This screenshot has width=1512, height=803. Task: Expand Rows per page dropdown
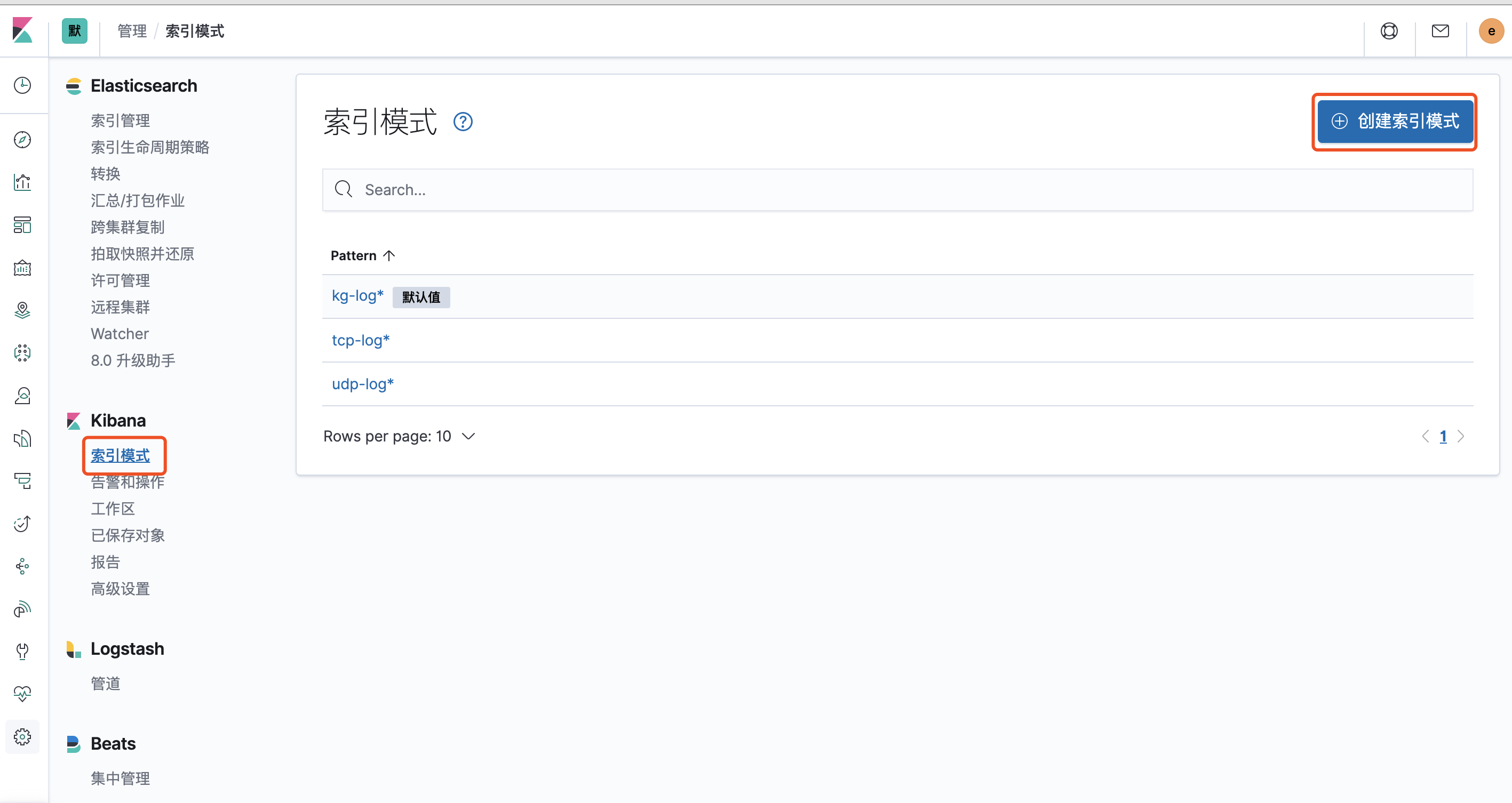[399, 436]
